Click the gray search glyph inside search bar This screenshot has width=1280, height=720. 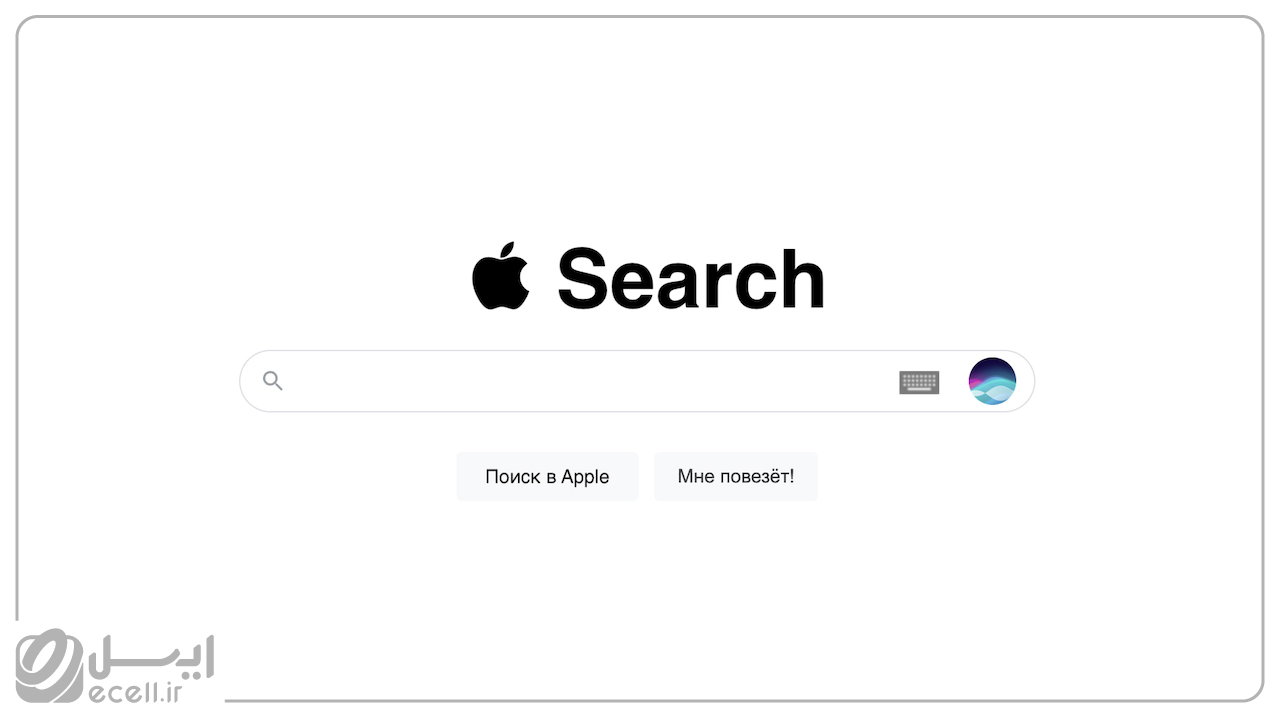(273, 380)
